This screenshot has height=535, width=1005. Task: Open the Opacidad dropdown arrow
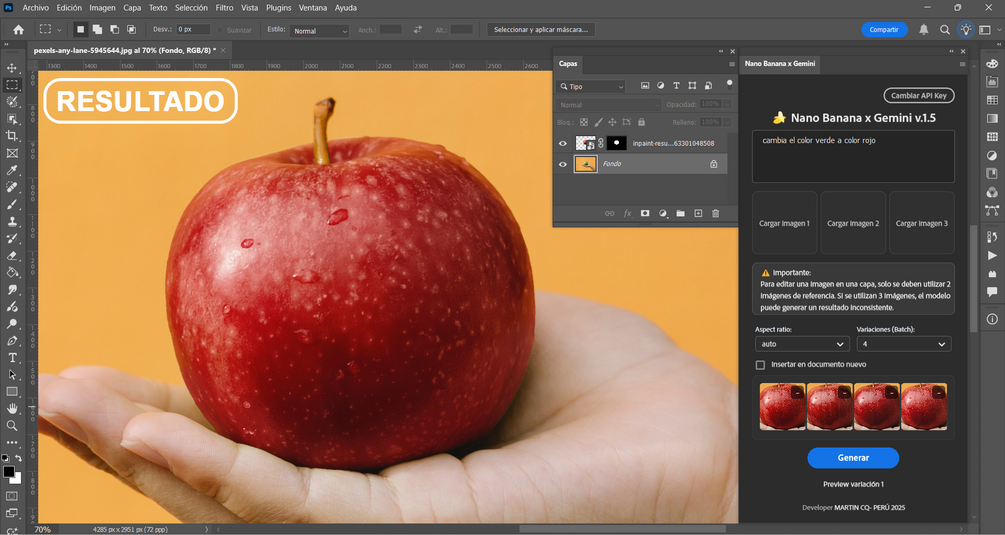tap(727, 104)
